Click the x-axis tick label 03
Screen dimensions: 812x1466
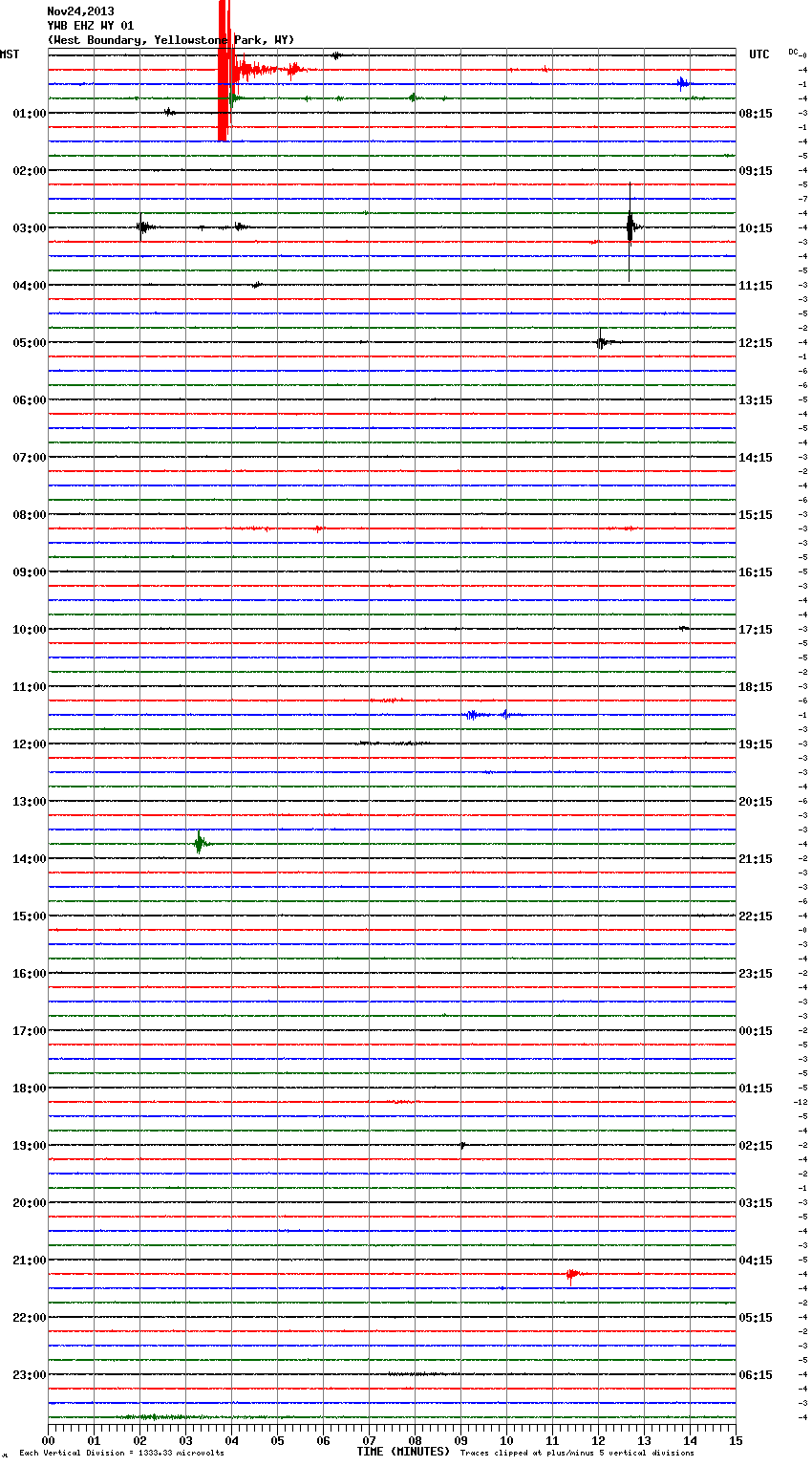[x=185, y=1440]
